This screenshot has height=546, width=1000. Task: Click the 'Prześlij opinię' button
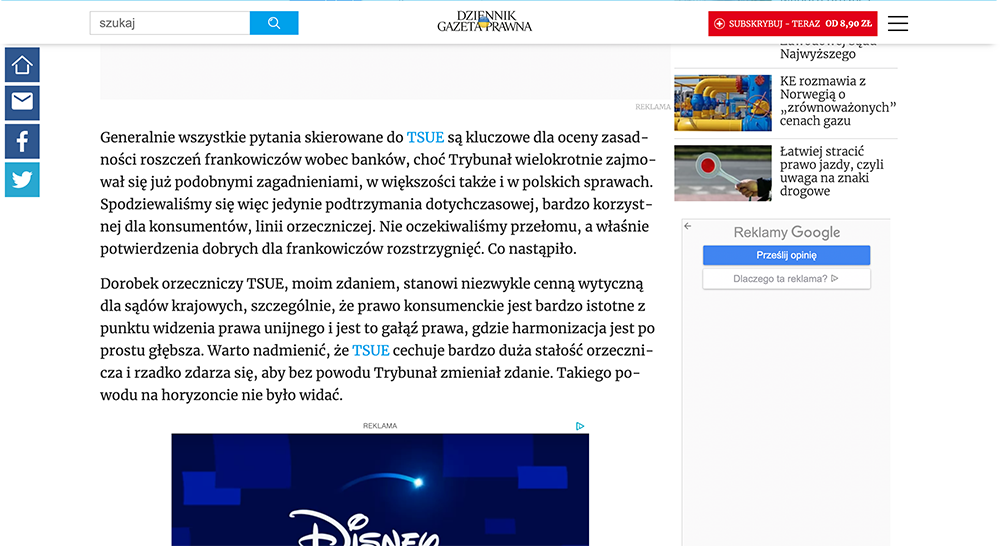(786, 255)
